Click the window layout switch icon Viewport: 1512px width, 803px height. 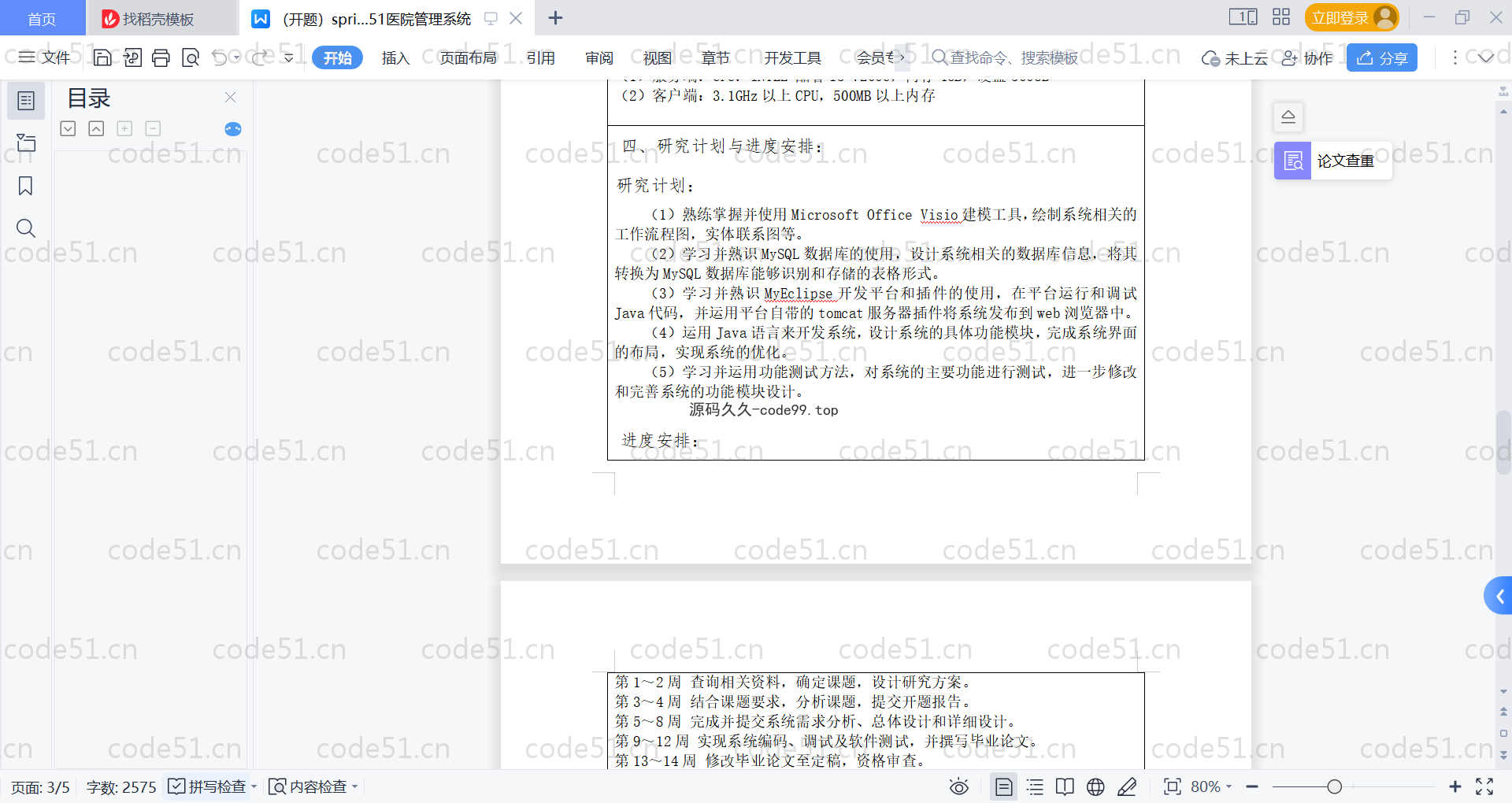(1243, 17)
